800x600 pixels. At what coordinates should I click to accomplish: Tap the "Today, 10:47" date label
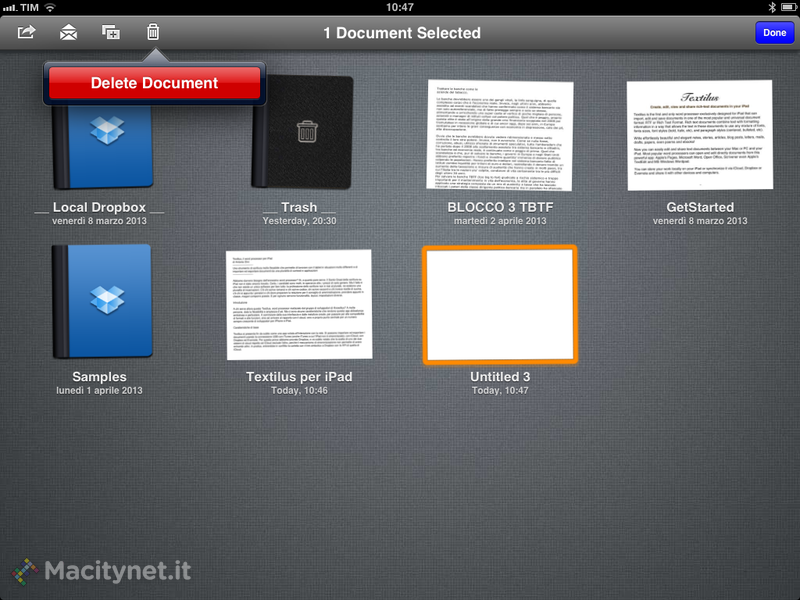500,390
